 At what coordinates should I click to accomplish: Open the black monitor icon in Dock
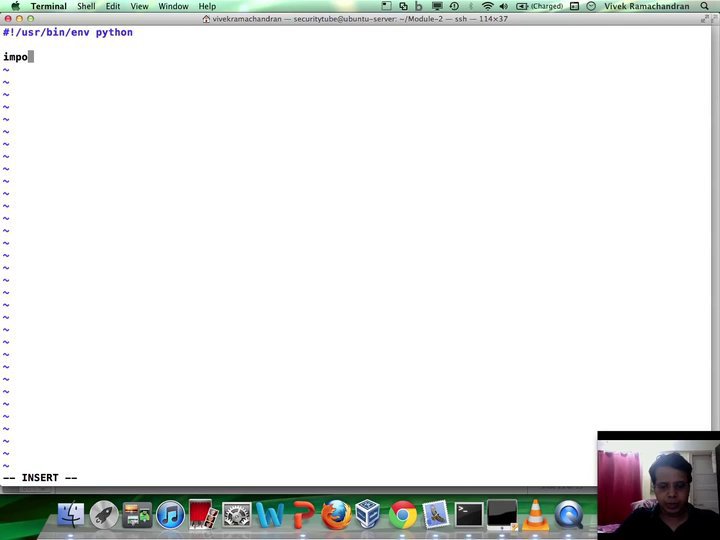(x=502, y=514)
